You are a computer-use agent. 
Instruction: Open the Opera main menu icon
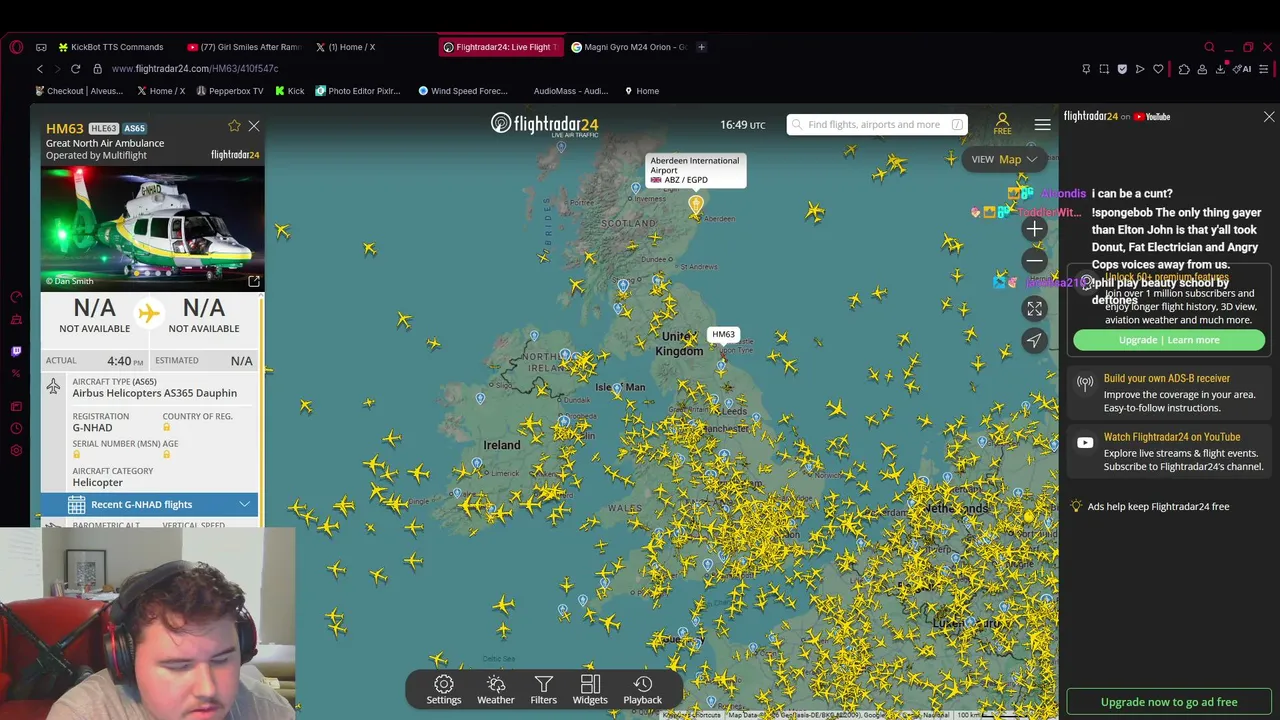pyautogui.click(x=16, y=47)
